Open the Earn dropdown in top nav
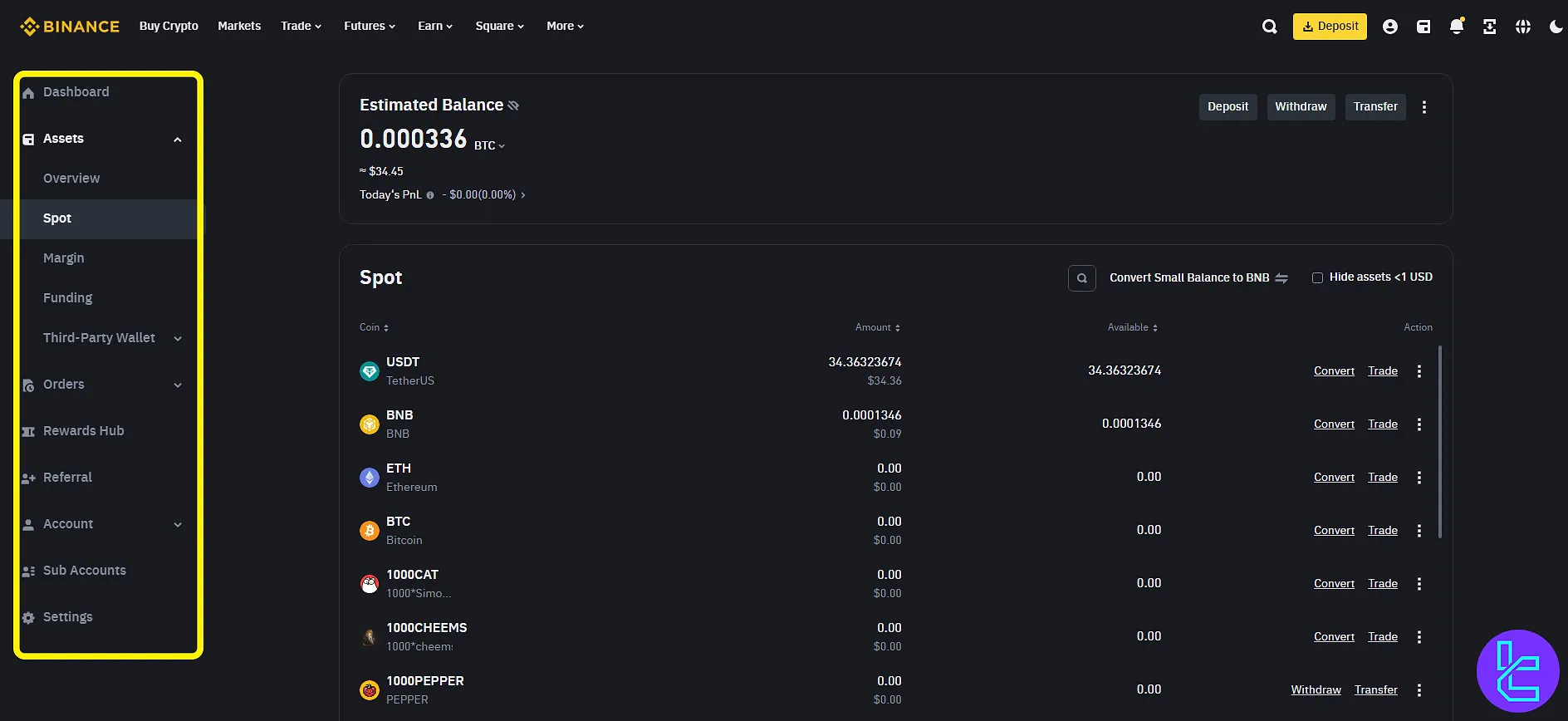1568x721 pixels. pos(435,27)
